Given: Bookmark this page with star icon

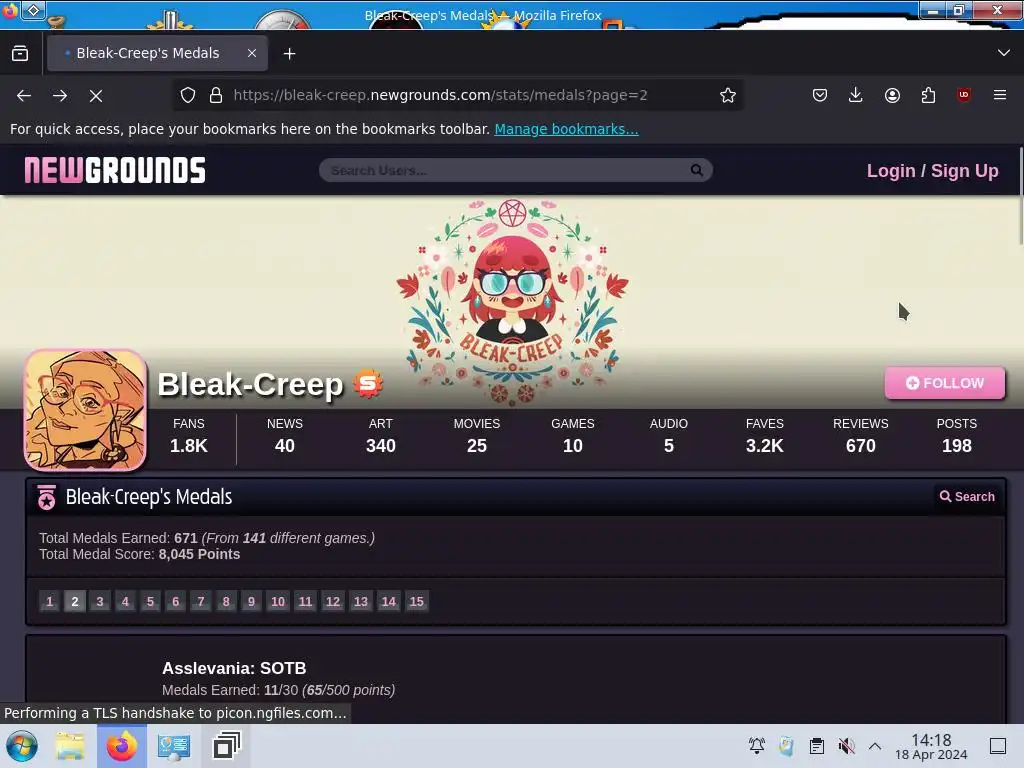Looking at the screenshot, I should [728, 95].
